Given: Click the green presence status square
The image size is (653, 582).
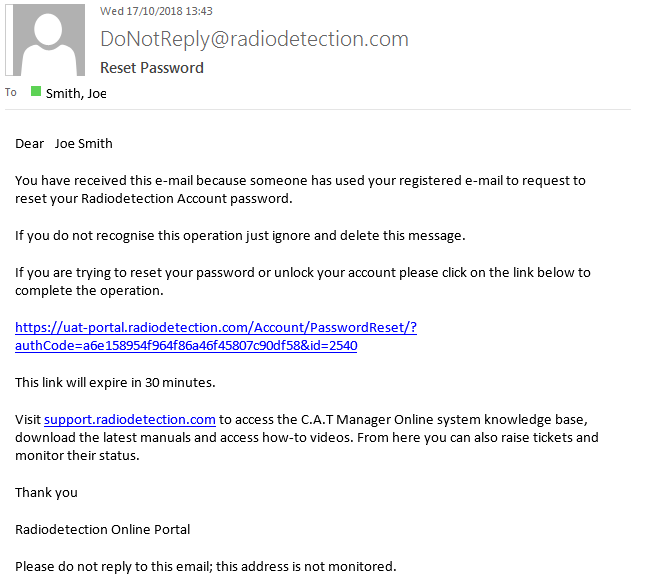Looking at the screenshot, I should [x=36, y=91].
